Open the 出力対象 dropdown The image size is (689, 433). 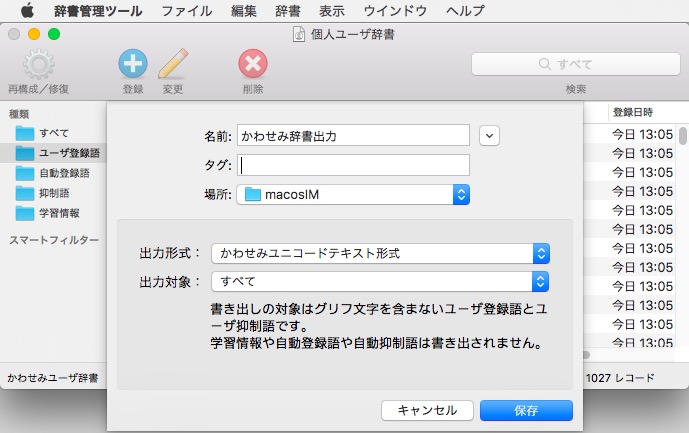tap(380, 281)
